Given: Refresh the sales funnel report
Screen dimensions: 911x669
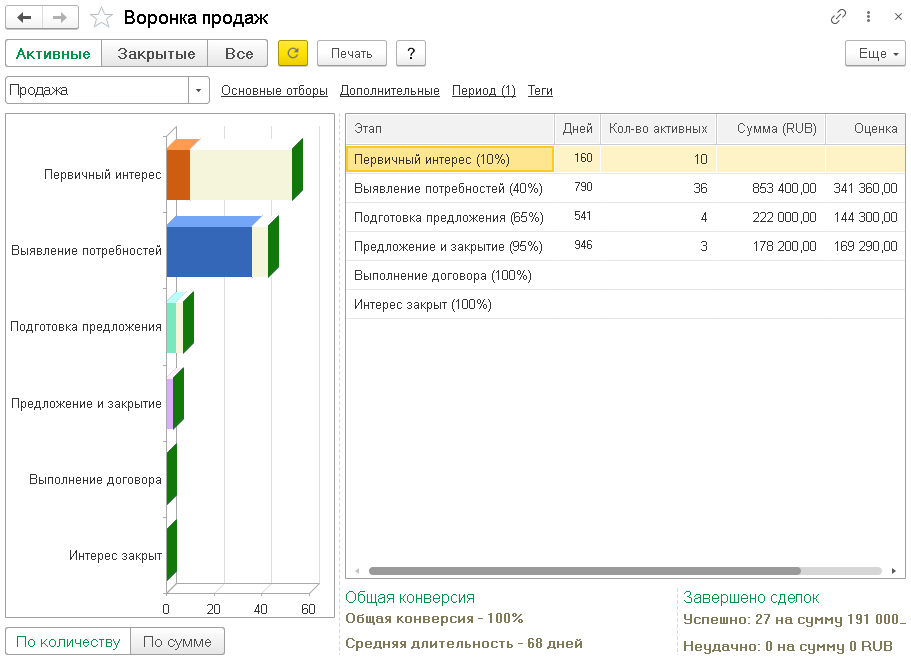Looking at the screenshot, I should click(x=293, y=53).
